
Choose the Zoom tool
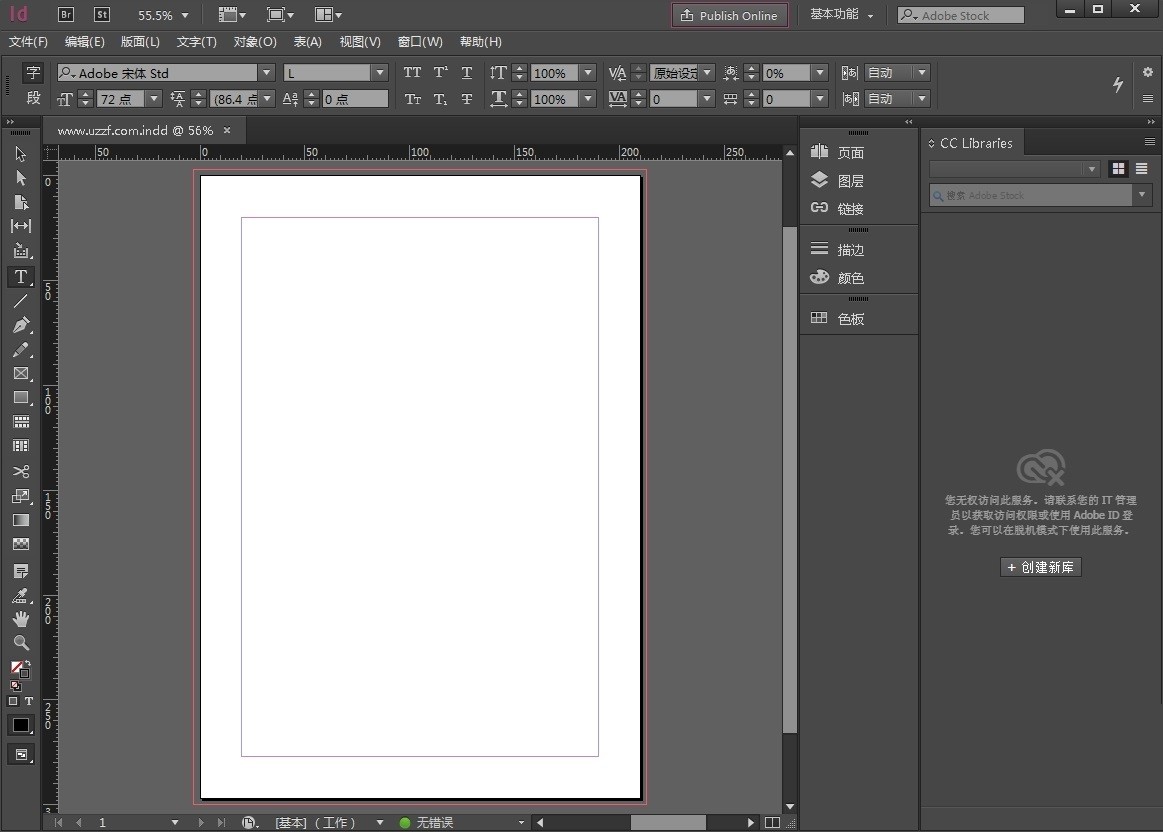point(21,643)
